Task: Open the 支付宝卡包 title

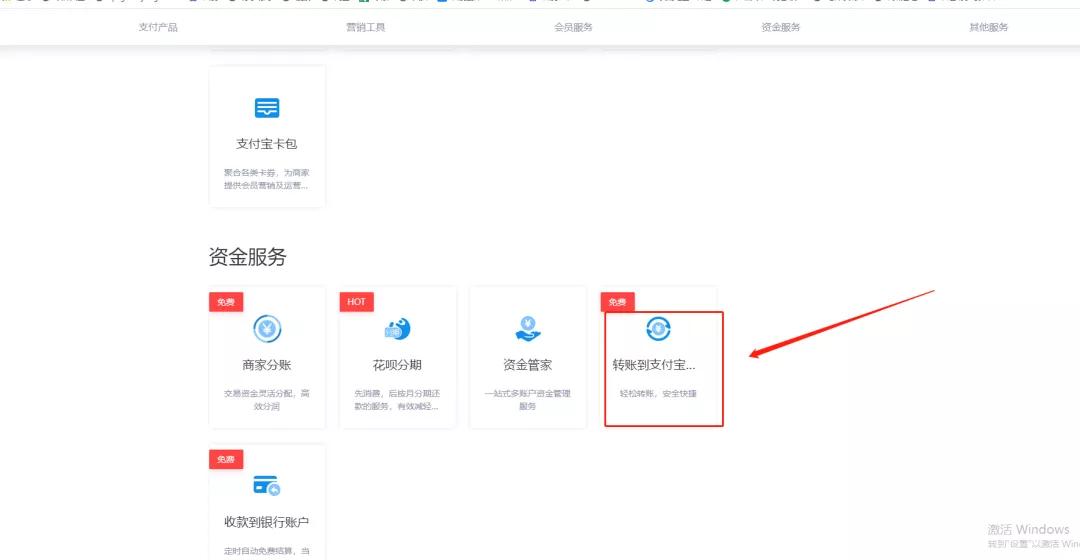Action: [x=267, y=144]
